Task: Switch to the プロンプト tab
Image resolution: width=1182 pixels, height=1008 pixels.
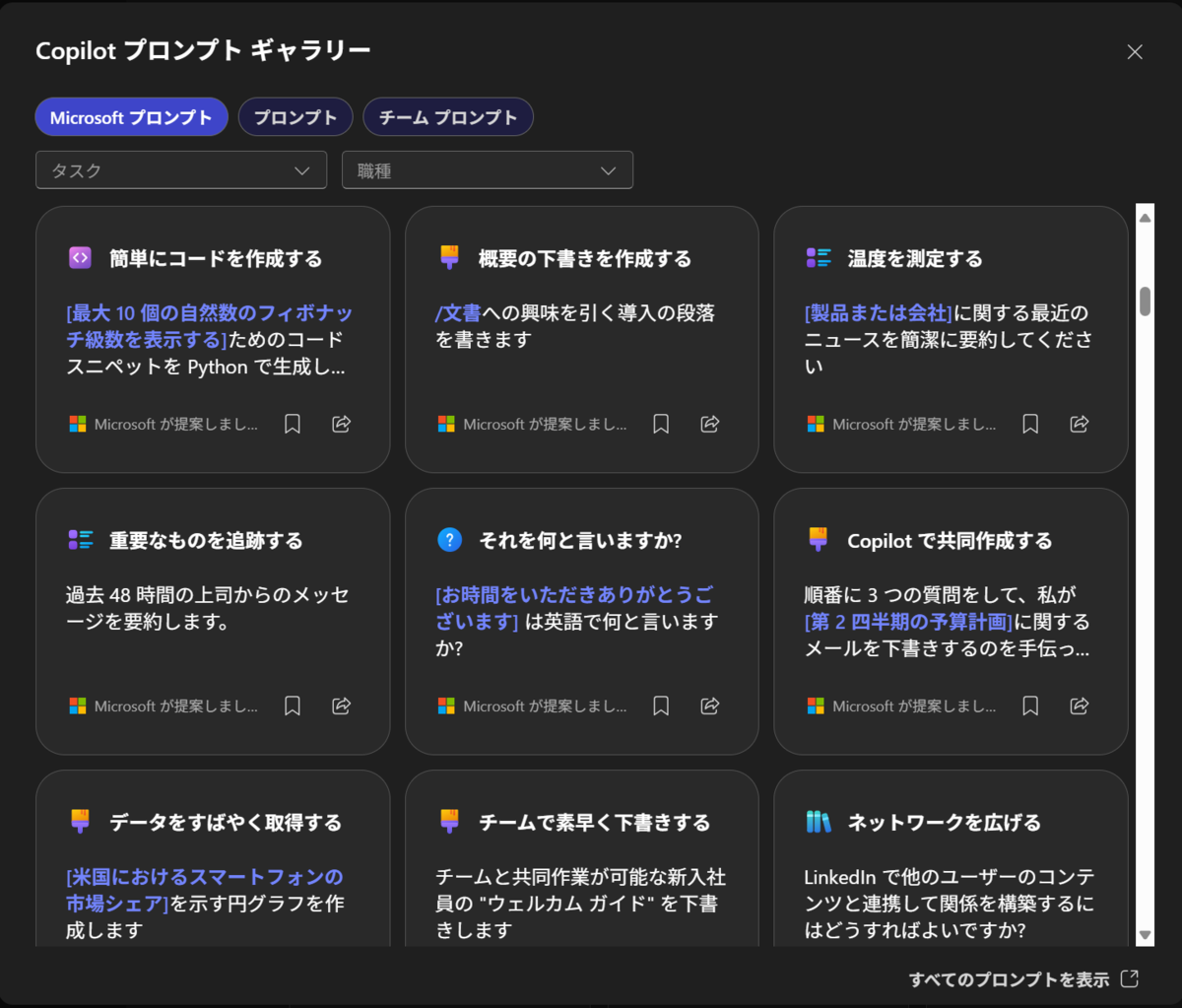Action: point(295,117)
